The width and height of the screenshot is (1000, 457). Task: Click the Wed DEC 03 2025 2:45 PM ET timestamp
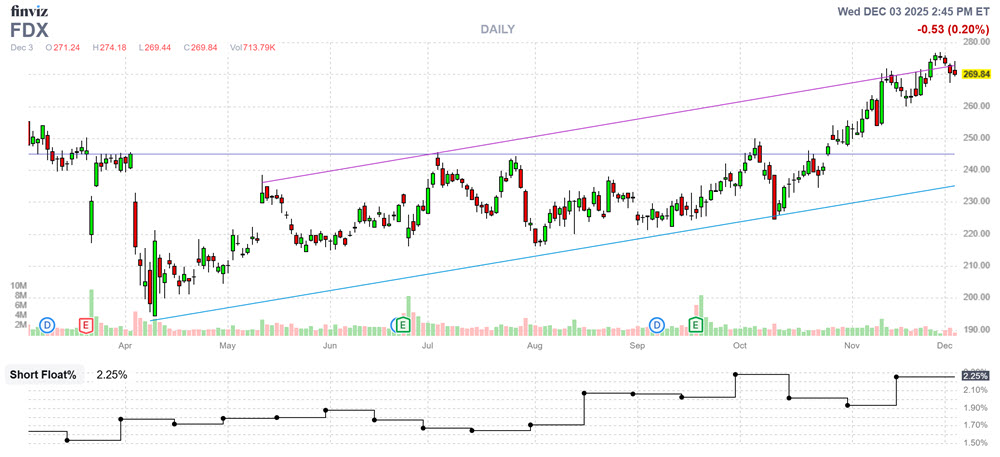(914, 11)
